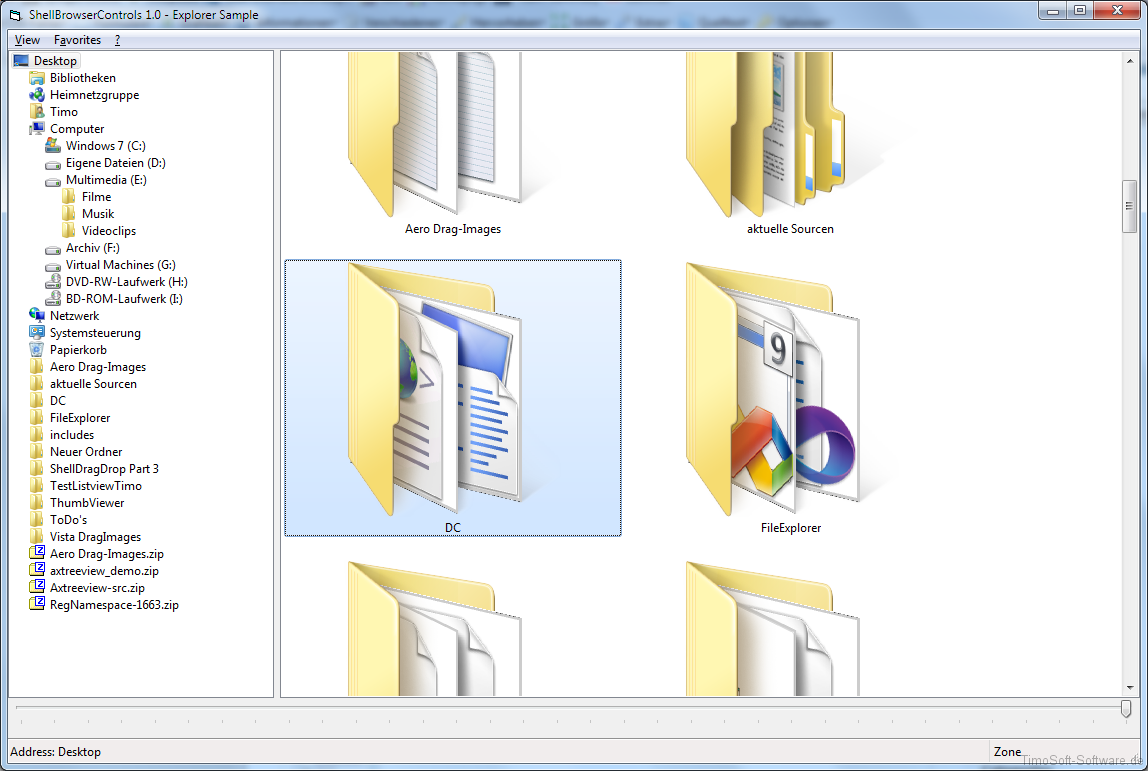
Task: Click the vertical scrollbar thumb in file view
Action: [x=1130, y=206]
